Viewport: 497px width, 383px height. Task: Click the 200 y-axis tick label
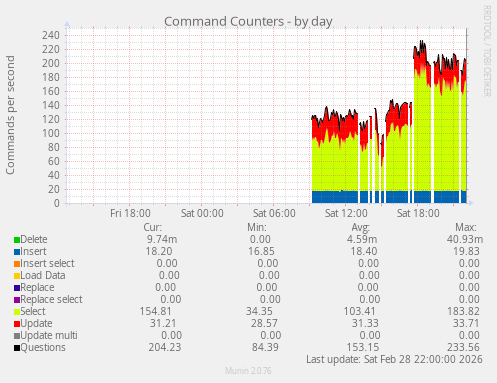[51, 63]
